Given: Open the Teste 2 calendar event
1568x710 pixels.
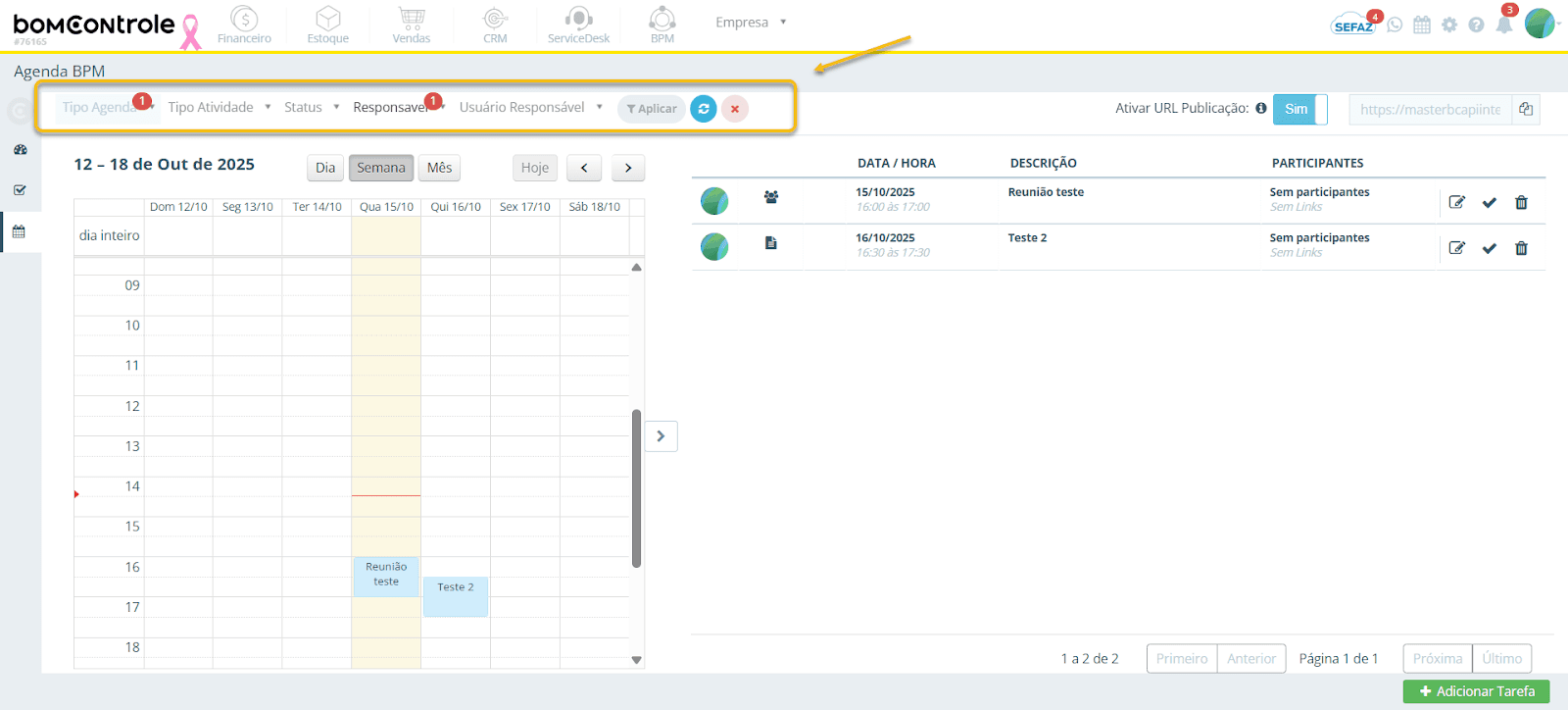Looking at the screenshot, I should (456, 596).
